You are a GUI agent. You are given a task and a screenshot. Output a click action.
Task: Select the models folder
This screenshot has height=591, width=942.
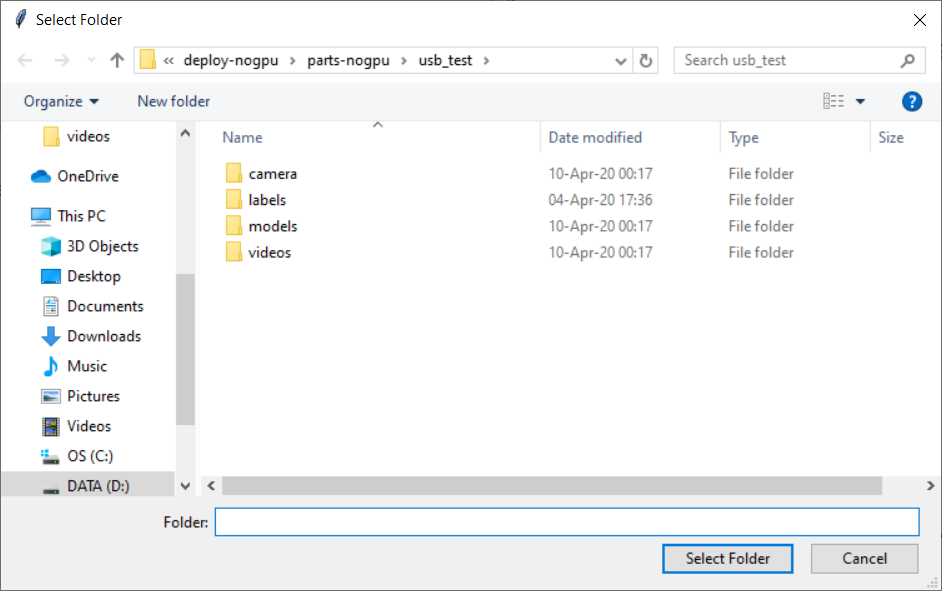[273, 226]
